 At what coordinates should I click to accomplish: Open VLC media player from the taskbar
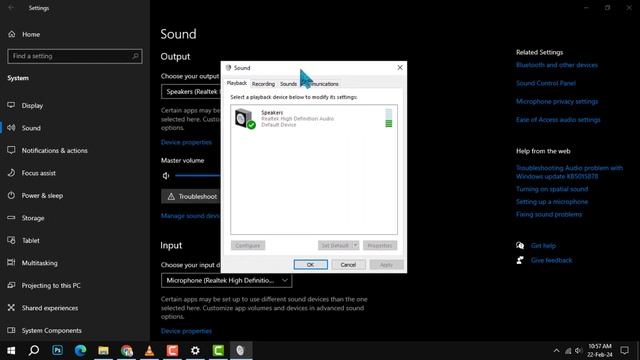point(149,350)
